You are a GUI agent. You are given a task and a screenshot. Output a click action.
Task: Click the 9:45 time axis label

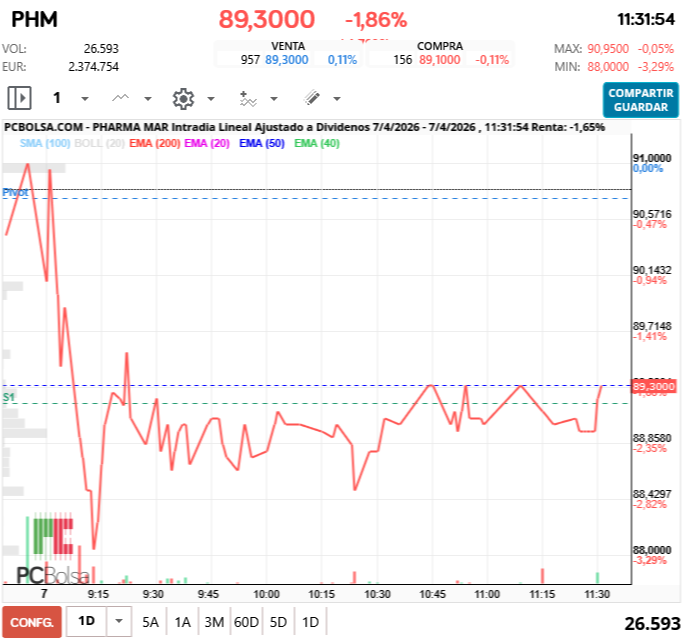(208, 594)
